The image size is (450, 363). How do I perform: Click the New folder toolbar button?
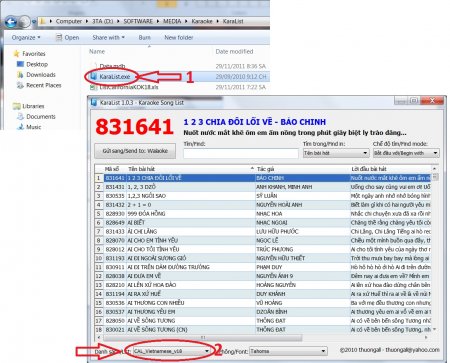(179, 38)
